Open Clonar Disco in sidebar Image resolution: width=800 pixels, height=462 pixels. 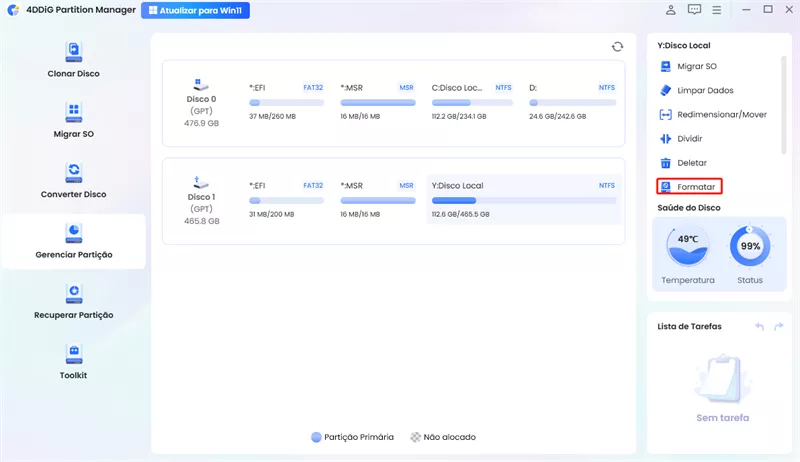pyautogui.click(x=73, y=59)
